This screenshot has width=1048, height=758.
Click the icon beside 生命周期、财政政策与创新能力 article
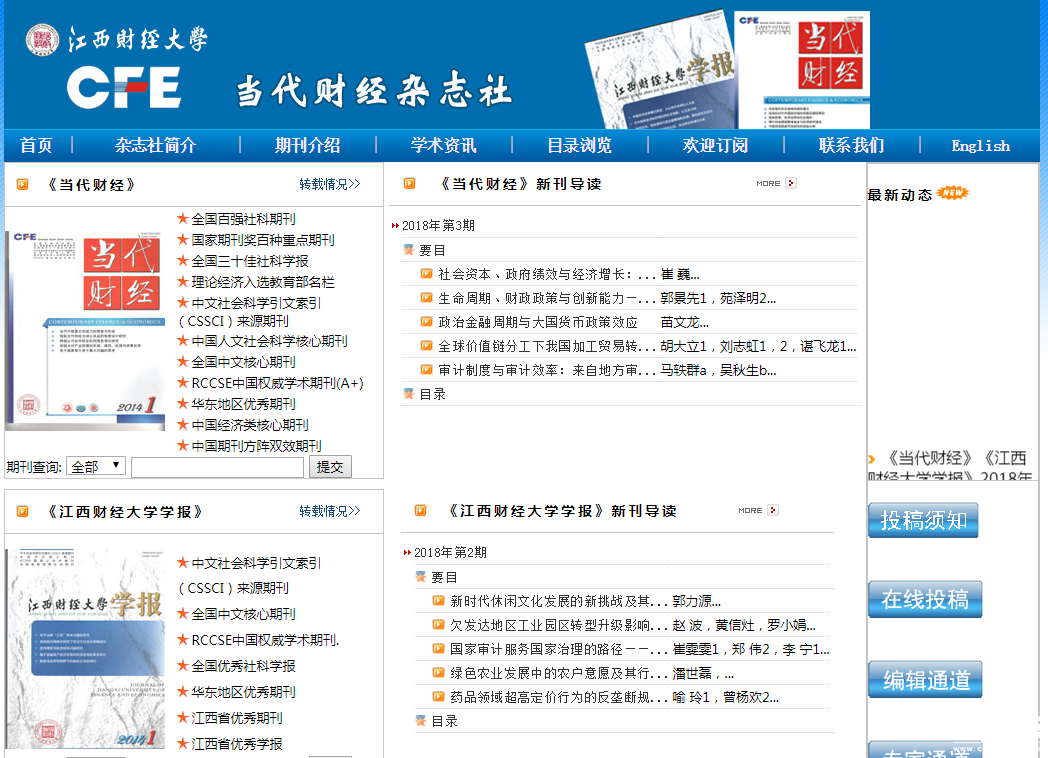[426, 297]
